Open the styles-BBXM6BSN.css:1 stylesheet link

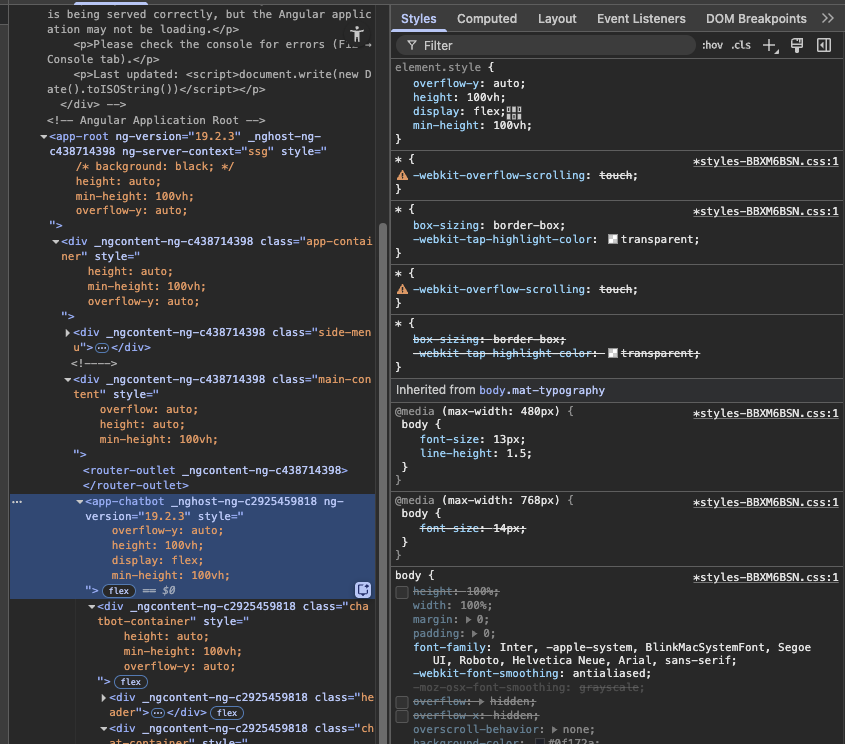(766, 161)
